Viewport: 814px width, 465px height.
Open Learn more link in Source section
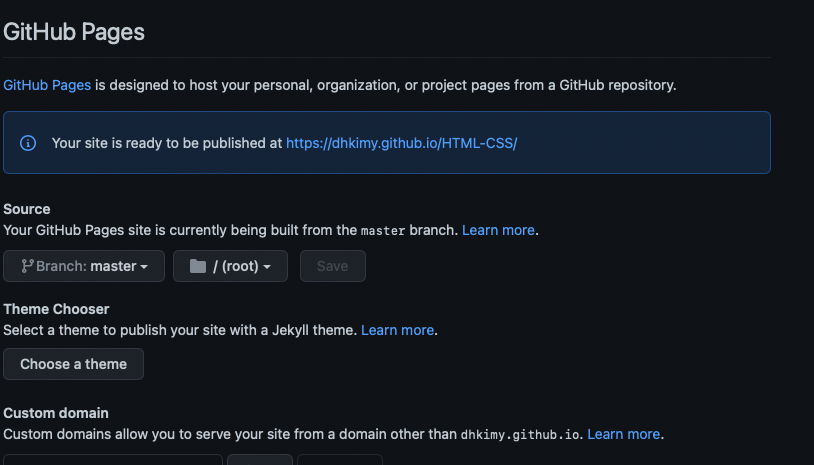tap(498, 230)
